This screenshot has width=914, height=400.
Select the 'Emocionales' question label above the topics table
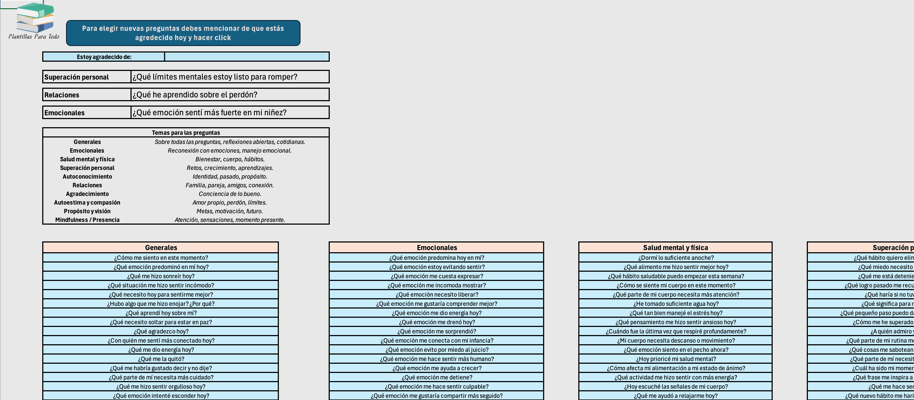click(x=87, y=113)
